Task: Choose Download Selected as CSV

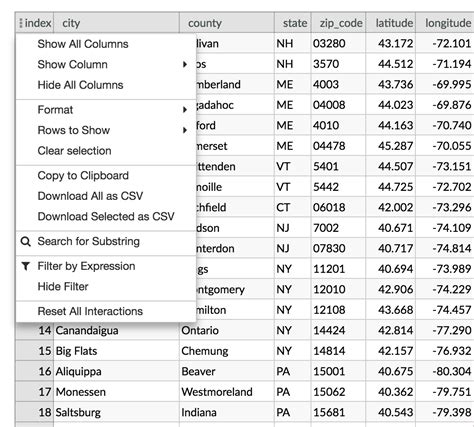Action: click(x=106, y=216)
